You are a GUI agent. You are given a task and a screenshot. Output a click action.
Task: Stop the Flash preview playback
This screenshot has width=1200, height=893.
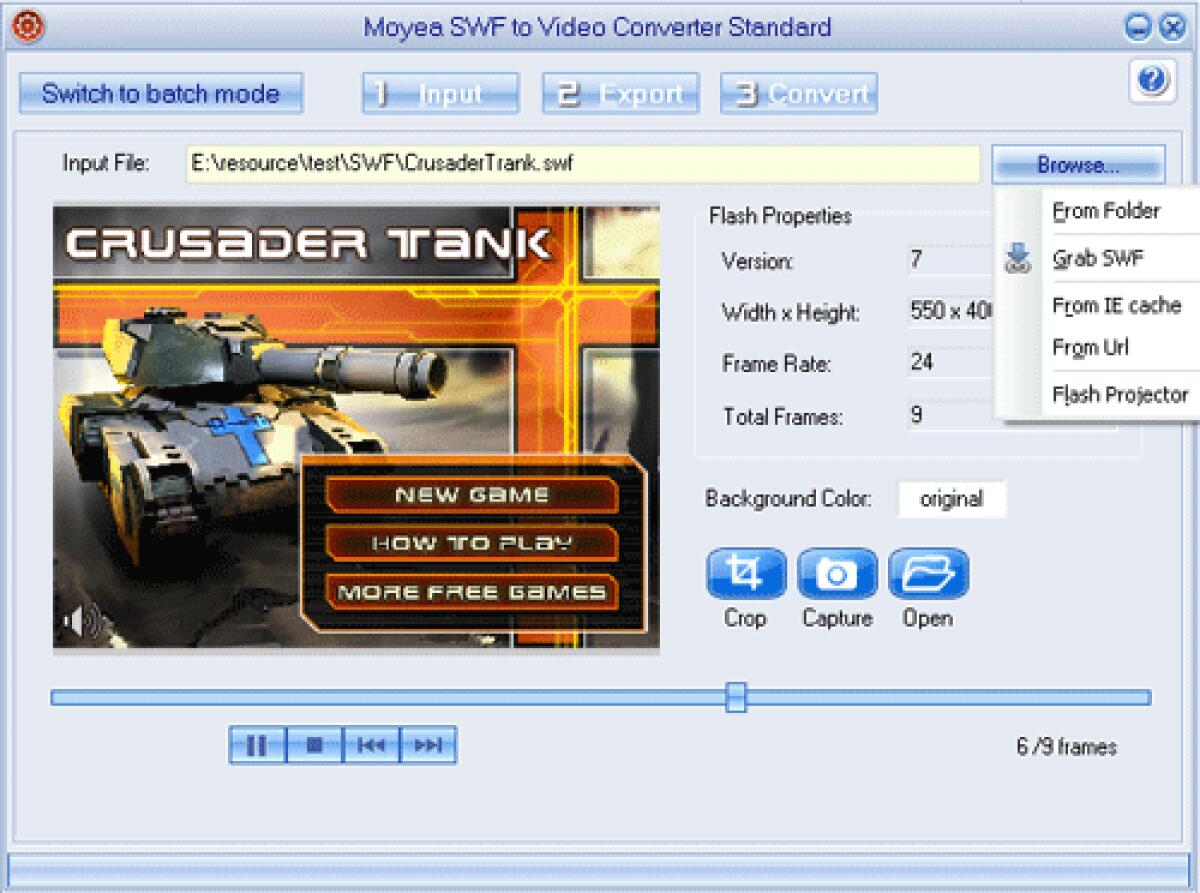(314, 744)
